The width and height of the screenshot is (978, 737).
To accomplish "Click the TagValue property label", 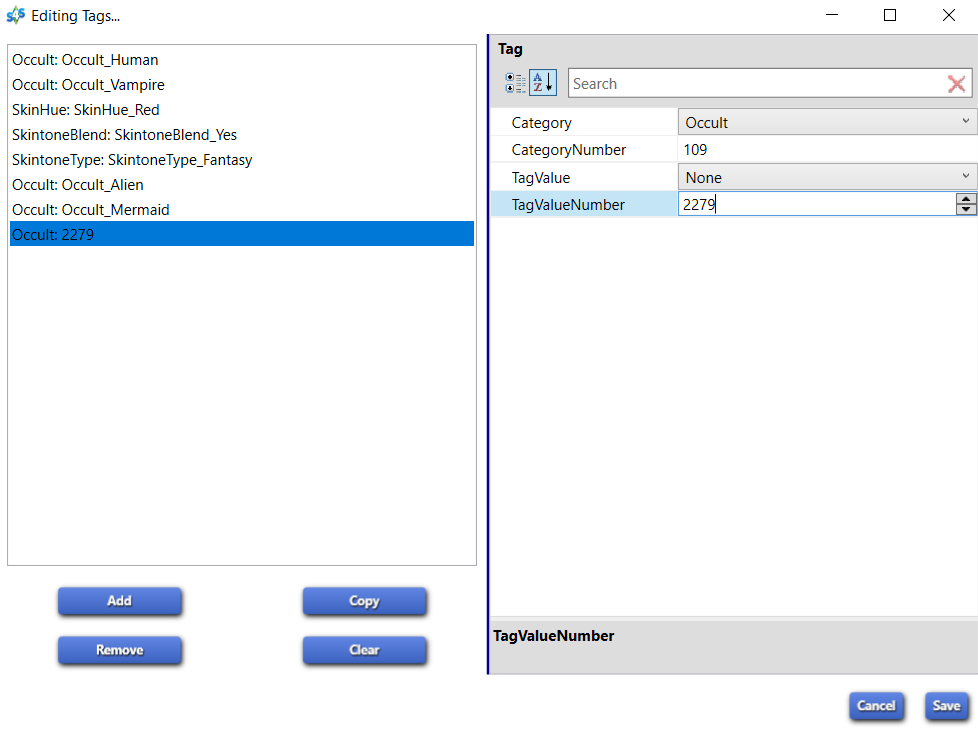I will (541, 178).
